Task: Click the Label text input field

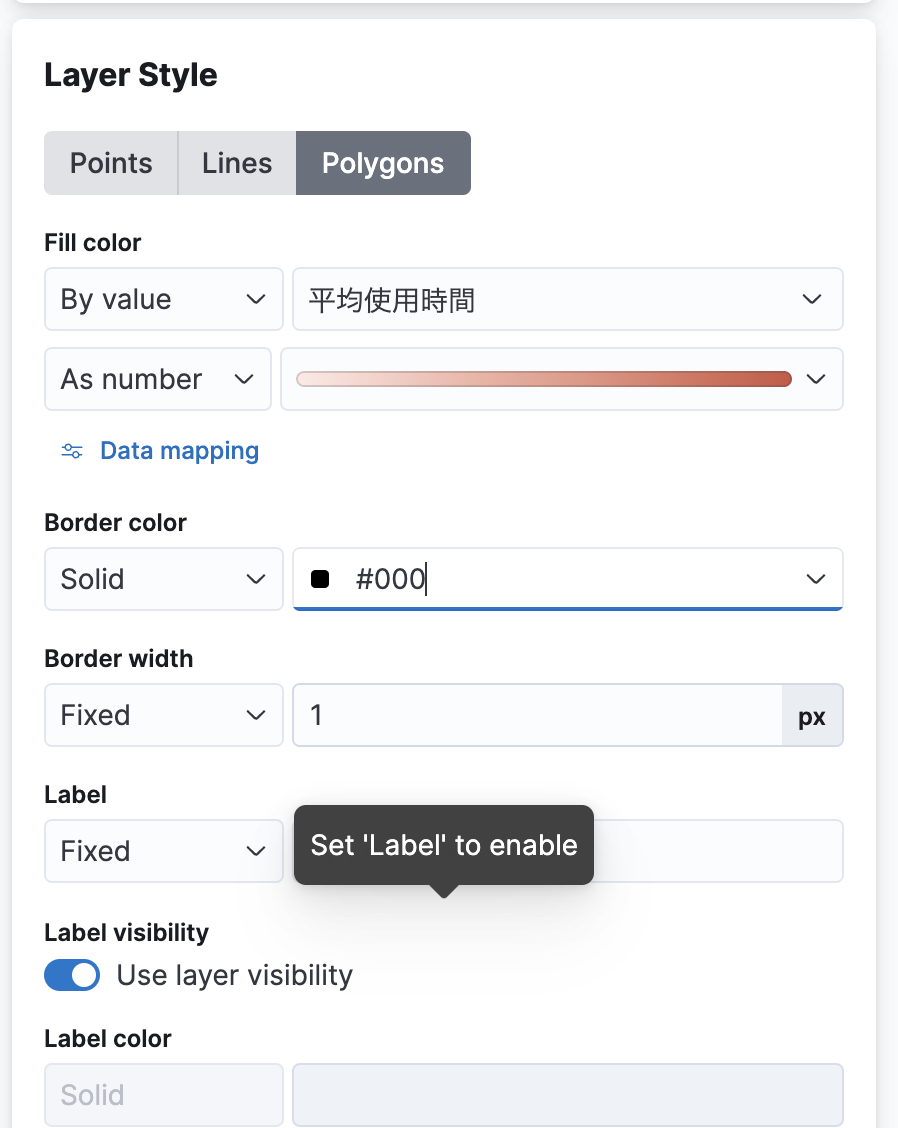Action: click(x=720, y=851)
